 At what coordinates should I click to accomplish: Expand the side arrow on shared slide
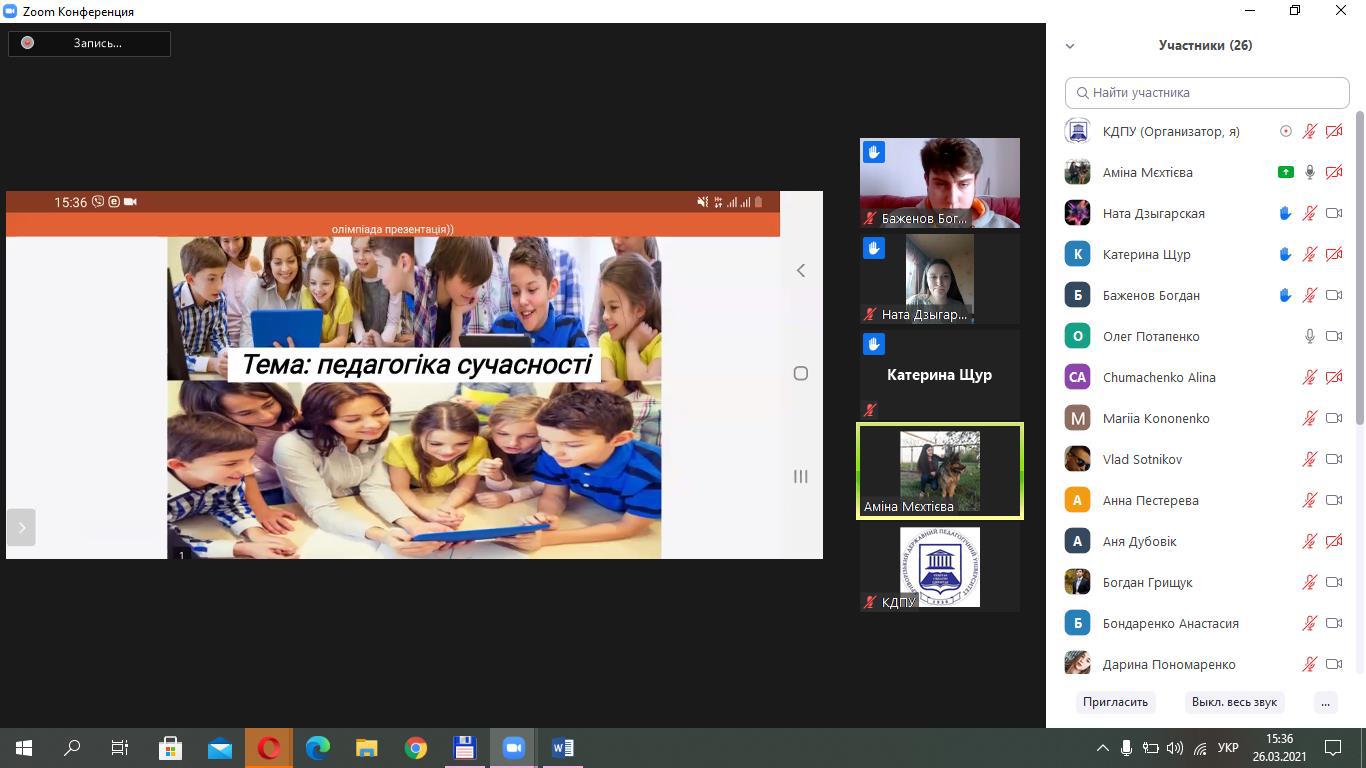[x=21, y=527]
